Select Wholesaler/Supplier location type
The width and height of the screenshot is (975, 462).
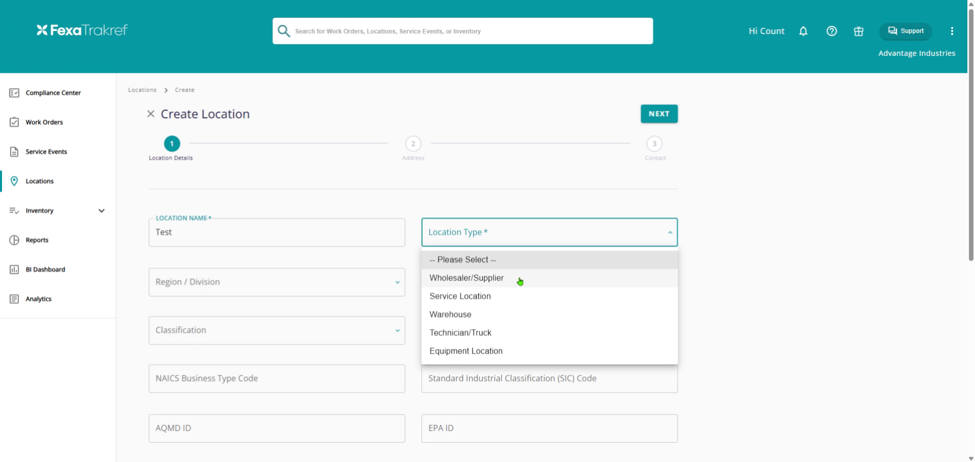550,278
